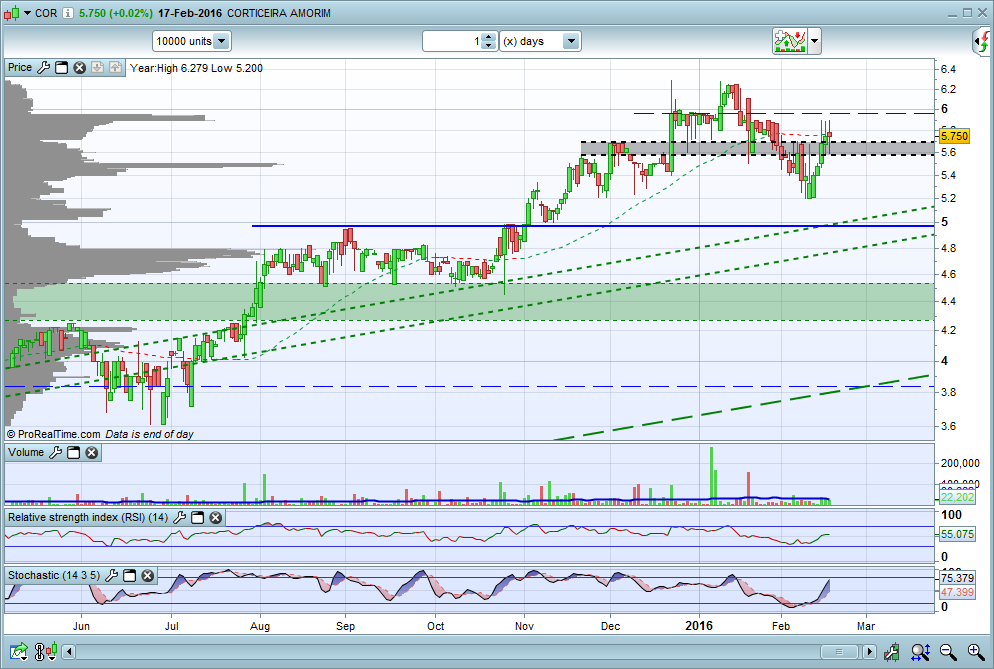
Task: Click the Volume panel label
Action: point(26,452)
